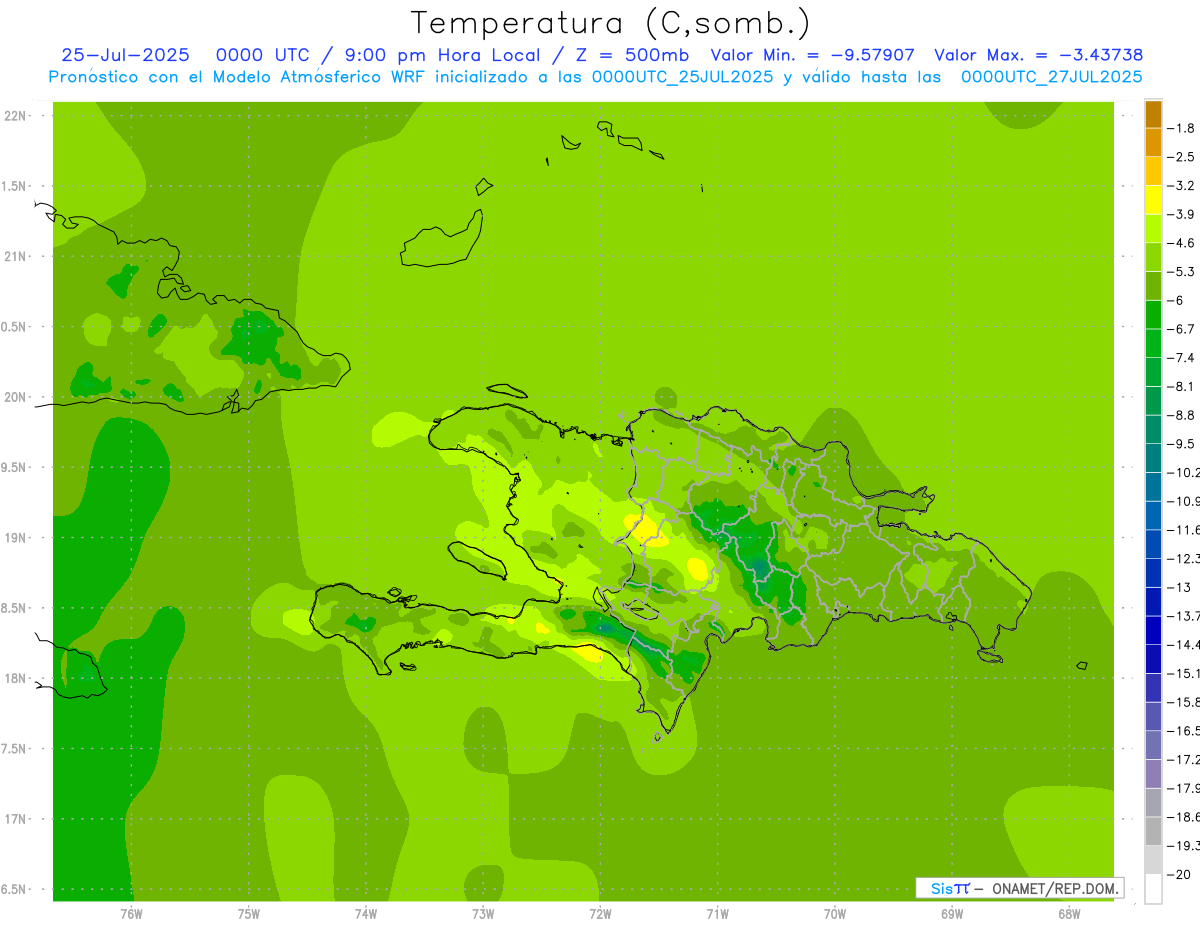Click the Z = 500mb level label
Screen dimensions: 1200x927
[x=632, y=55]
